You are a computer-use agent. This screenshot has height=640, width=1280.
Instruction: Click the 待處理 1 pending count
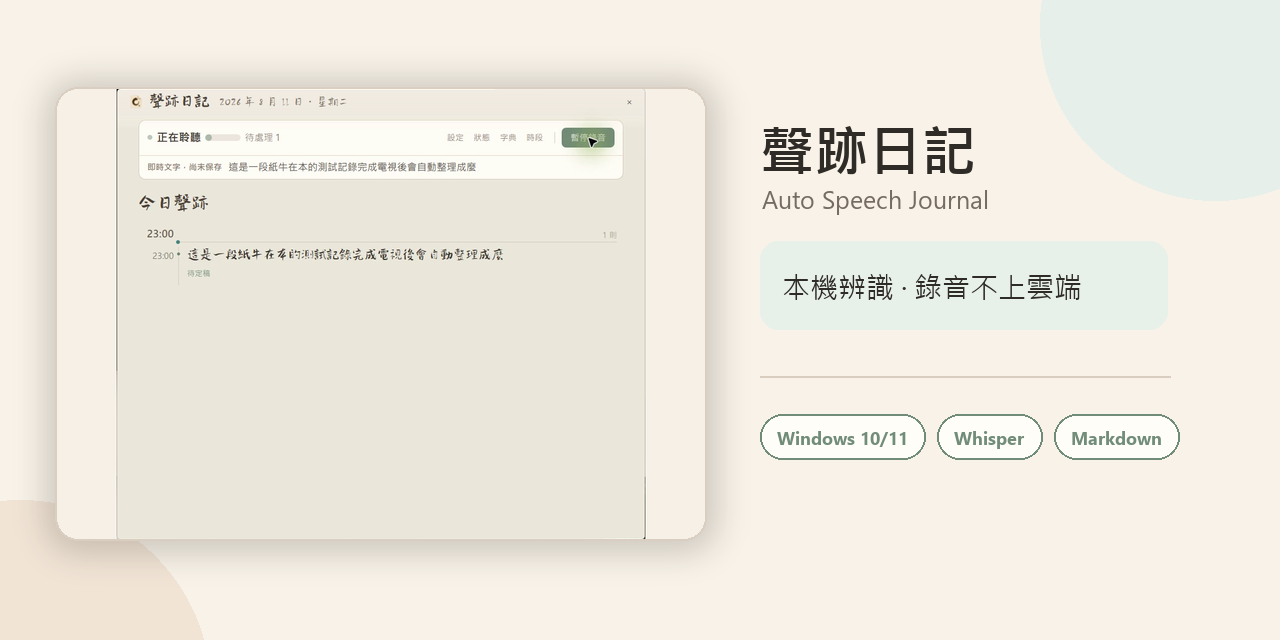(263, 138)
